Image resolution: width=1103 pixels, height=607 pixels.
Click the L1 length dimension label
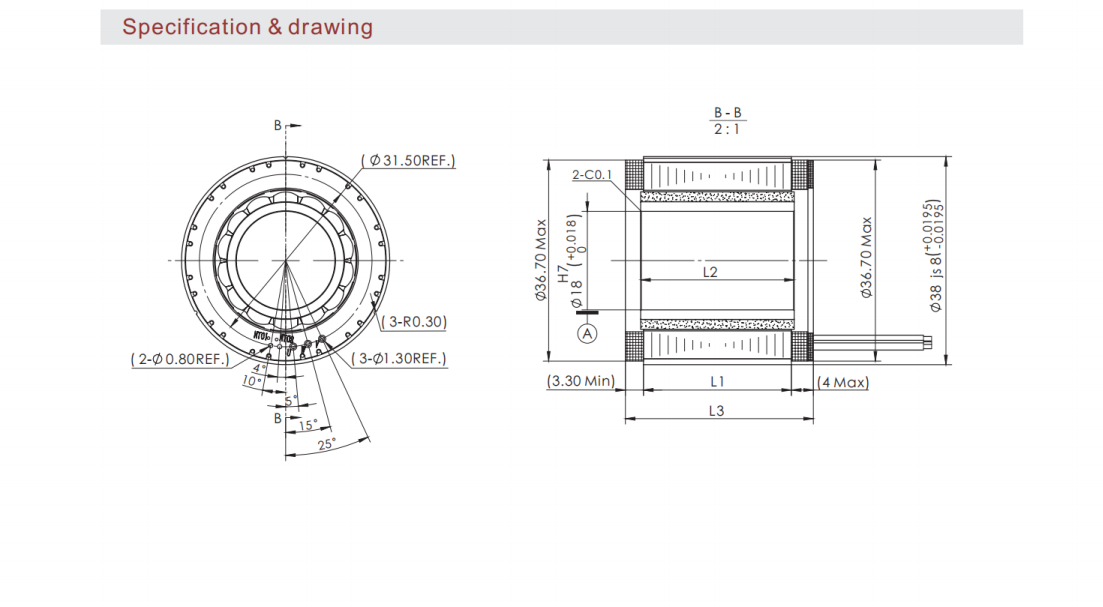click(716, 381)
